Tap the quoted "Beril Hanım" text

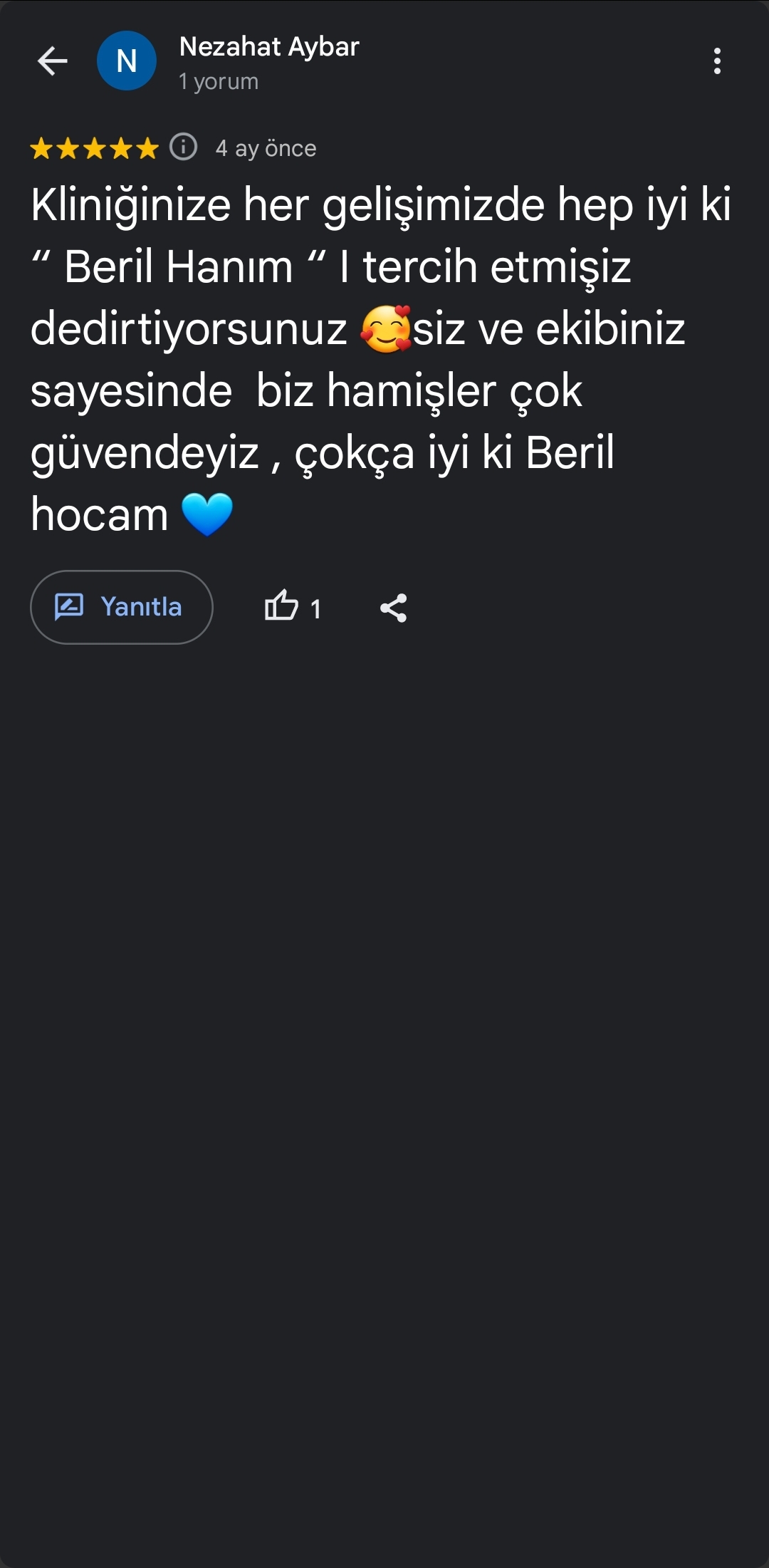tap(178, 267)
